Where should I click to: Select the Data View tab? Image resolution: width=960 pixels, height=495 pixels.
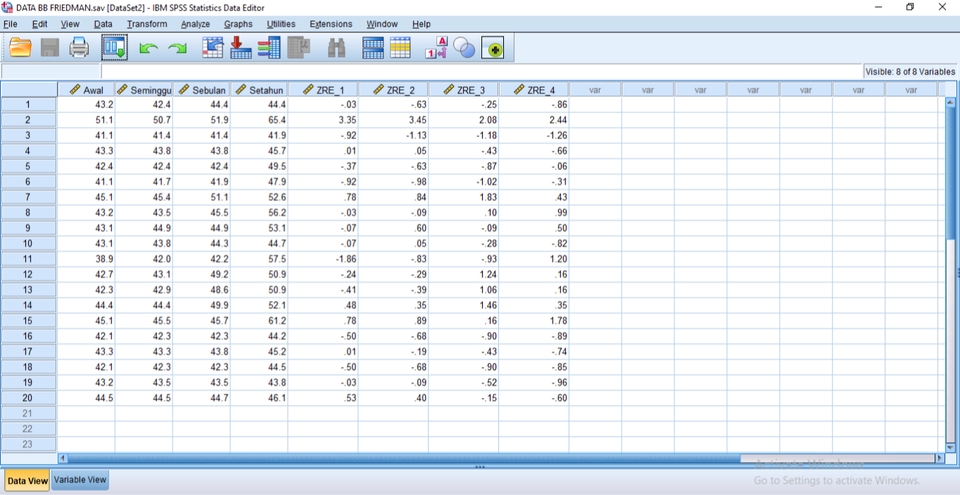coord(28,481)
